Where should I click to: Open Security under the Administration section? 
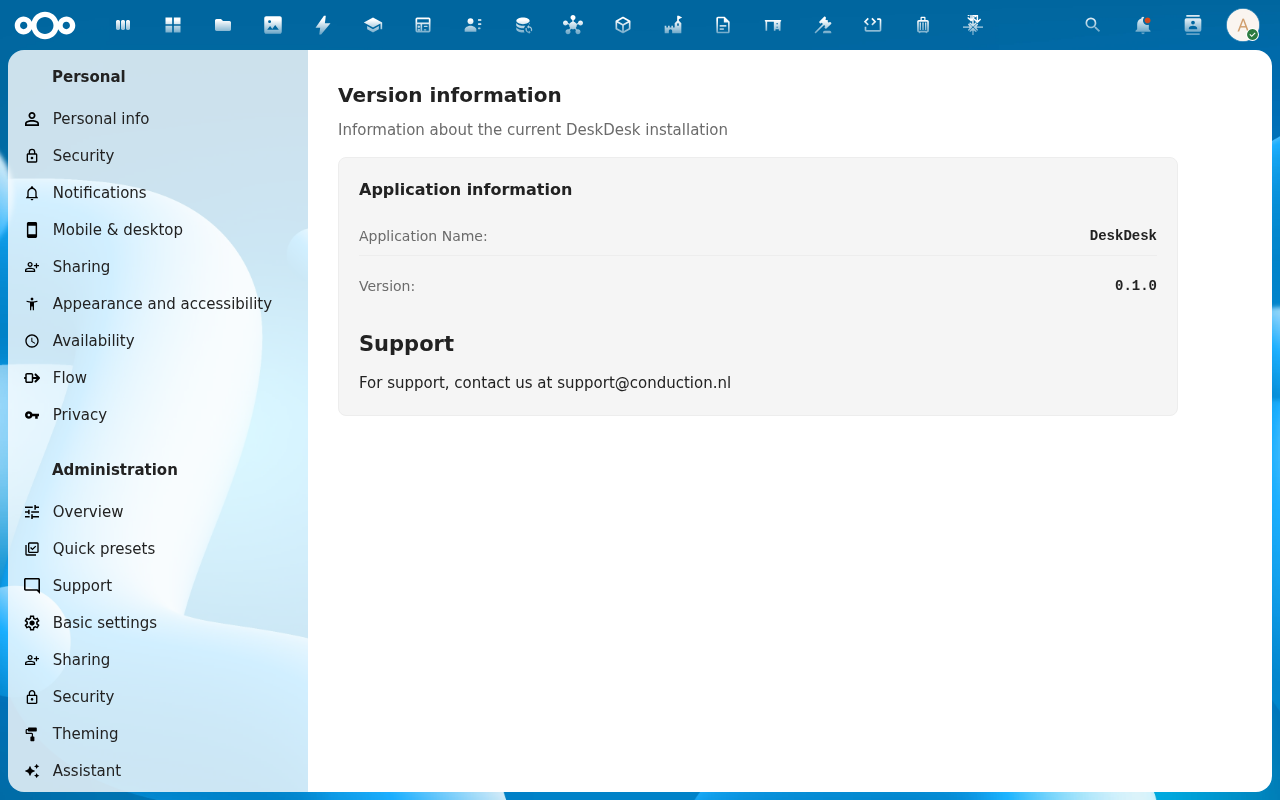tap(158, 697)
